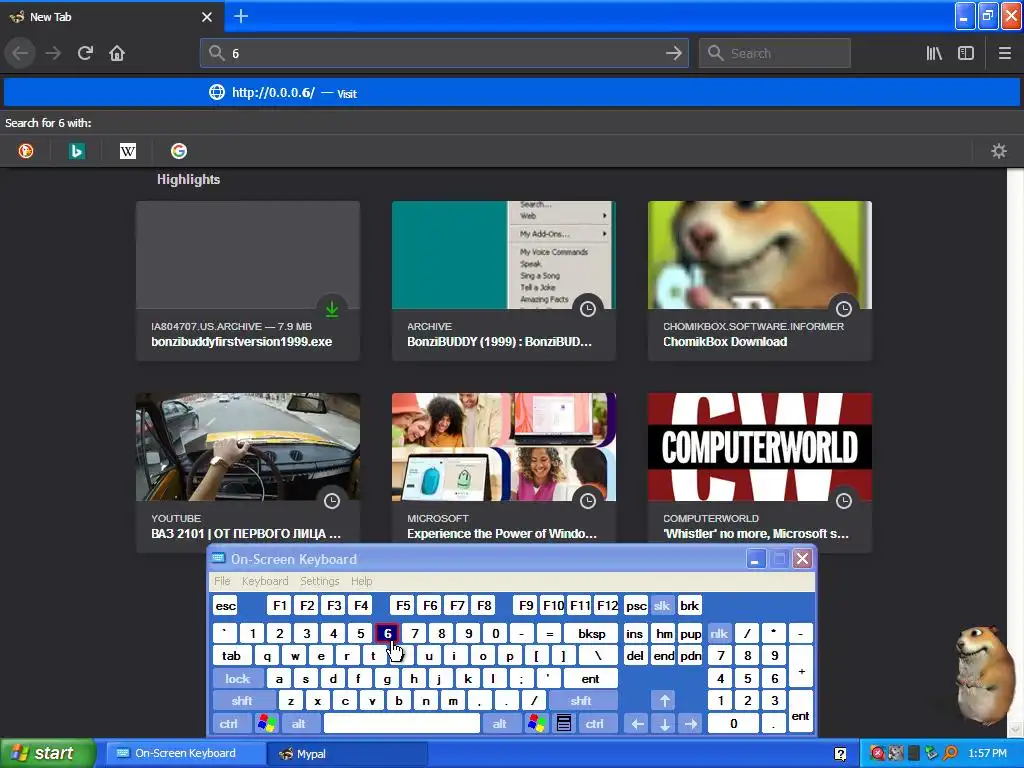Open the Help menu of On-Screen Keyboard
Image resolution: width=1024 pixels, height=768 pixels.
tap(361, 581)
